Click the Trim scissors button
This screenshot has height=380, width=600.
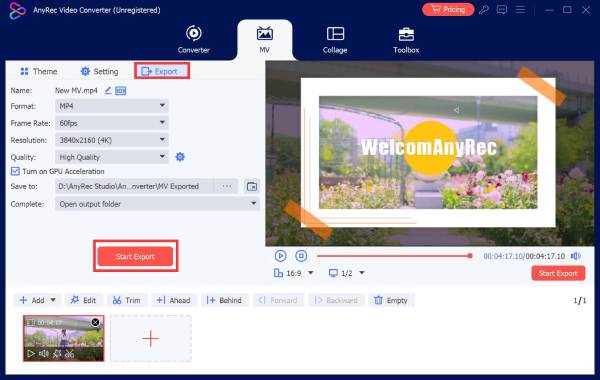(x=127, y=300)
